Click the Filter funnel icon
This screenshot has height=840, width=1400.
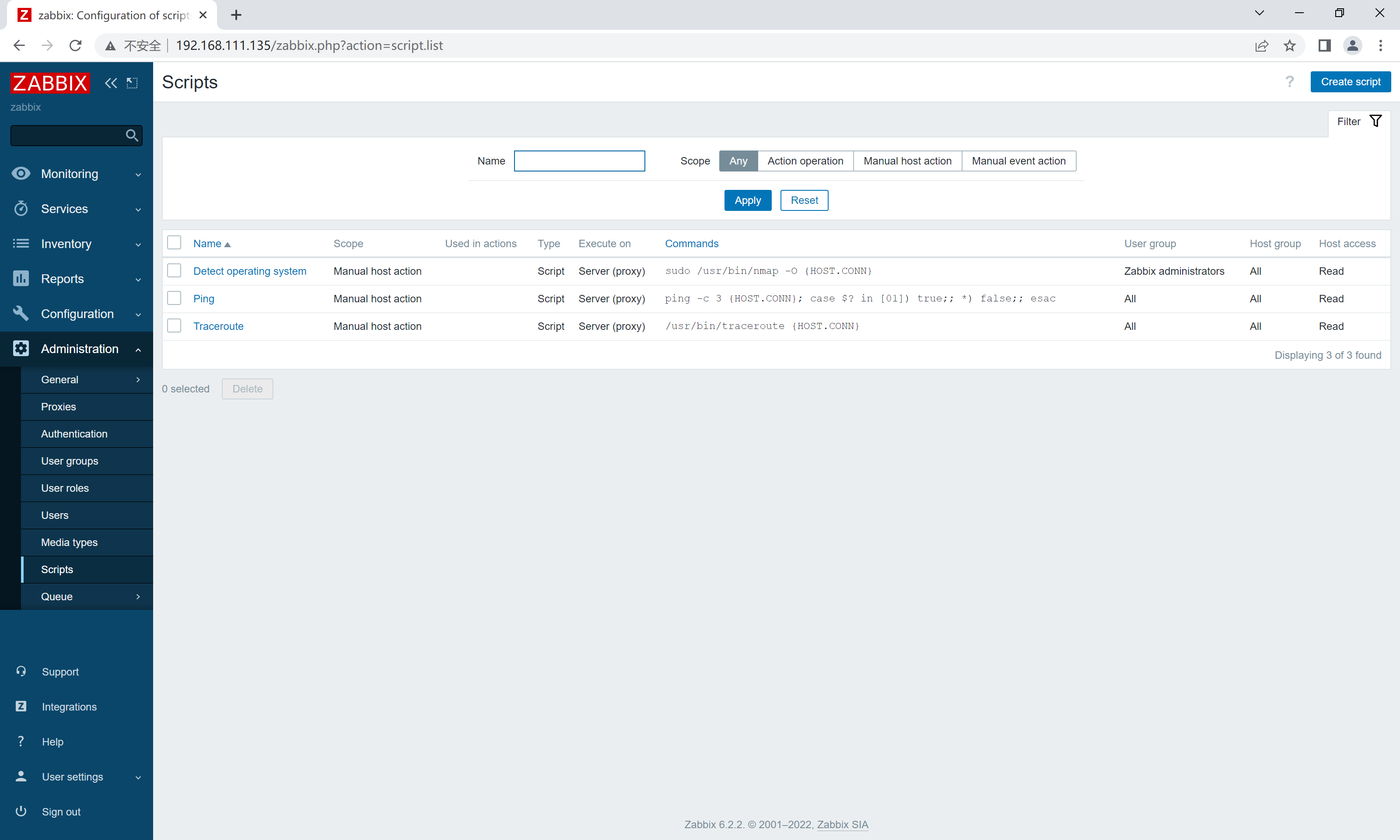click(x=1375, y=121)
